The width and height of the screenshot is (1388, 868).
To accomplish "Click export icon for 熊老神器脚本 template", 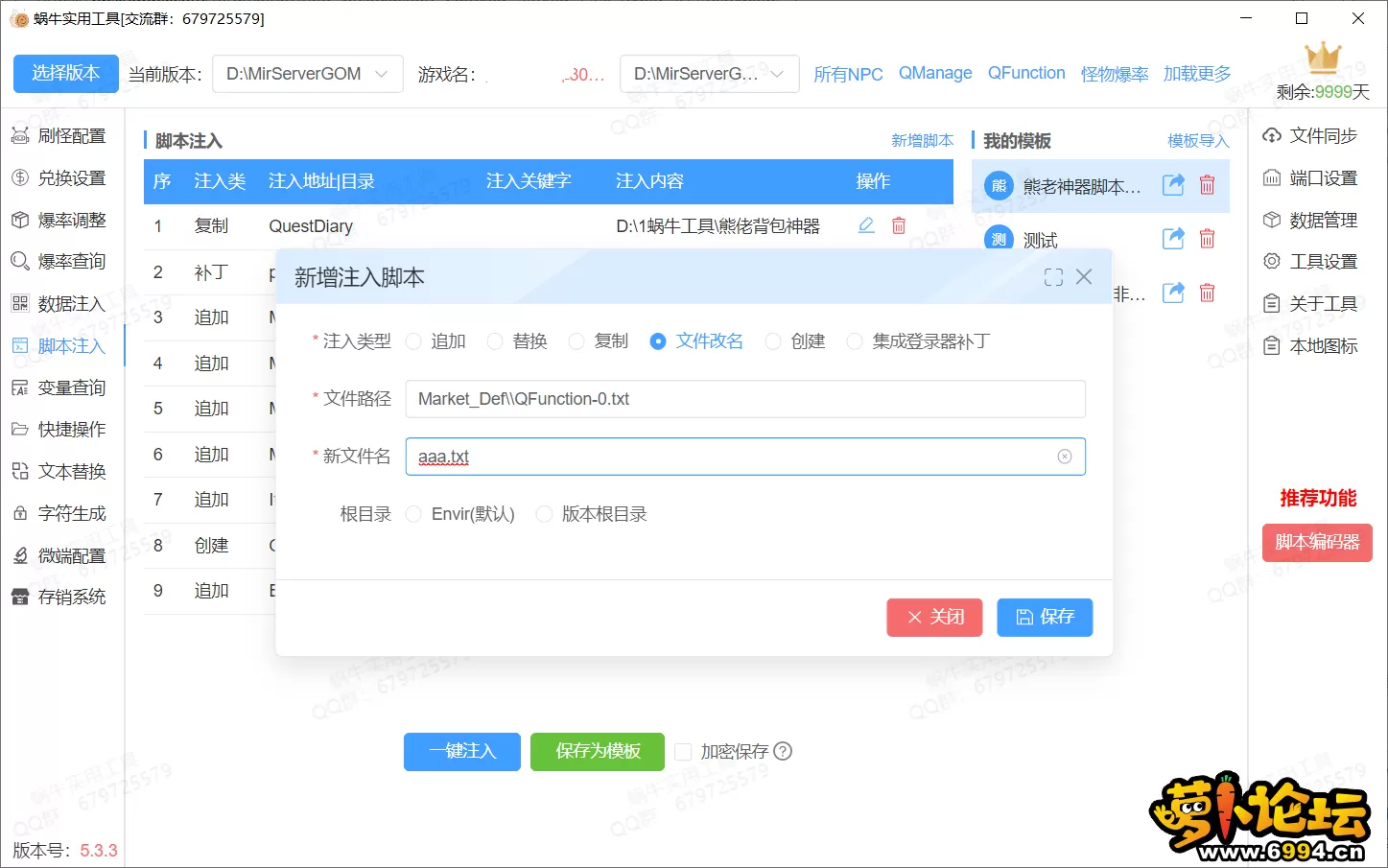I will click(x=1173, y=185).
